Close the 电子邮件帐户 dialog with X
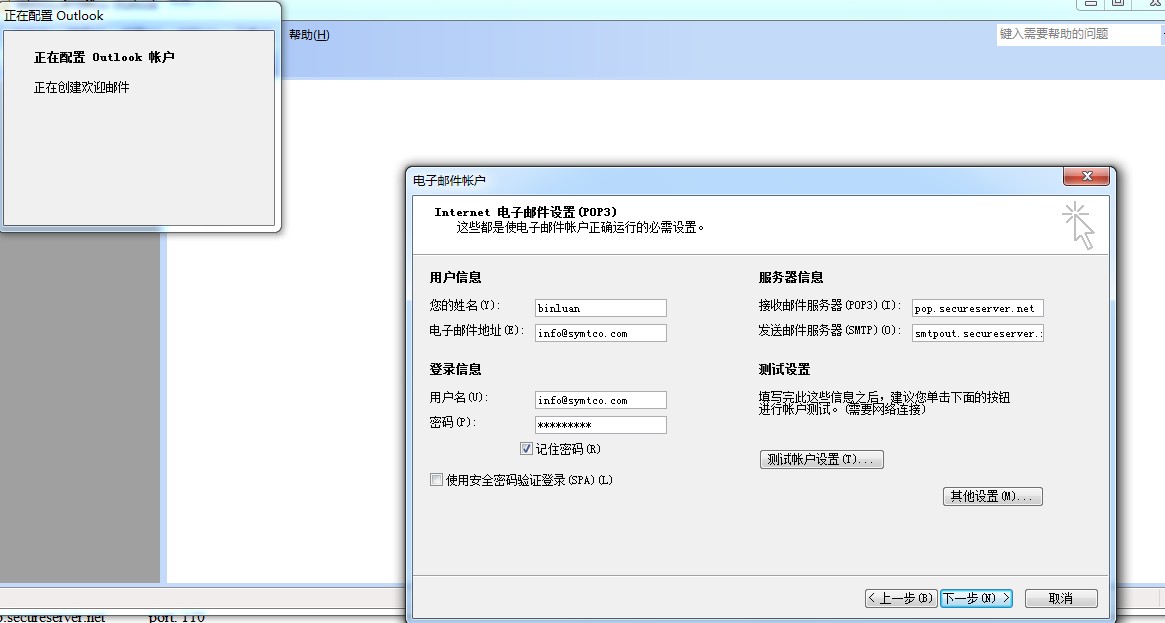The height and width of the screenshot is (623, 1165). 1086,176
